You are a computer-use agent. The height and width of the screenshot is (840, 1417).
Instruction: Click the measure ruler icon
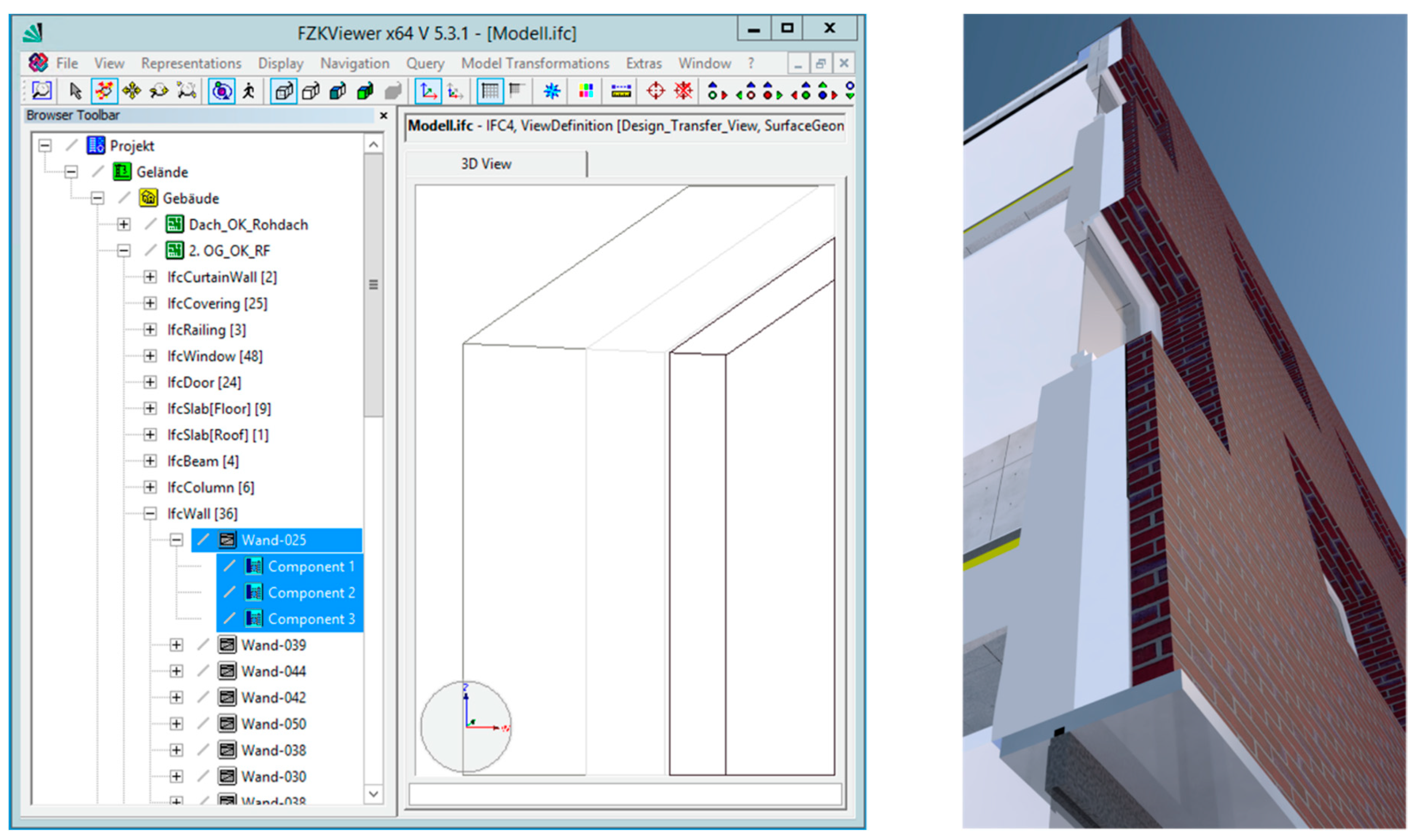[x=620, y=91]
